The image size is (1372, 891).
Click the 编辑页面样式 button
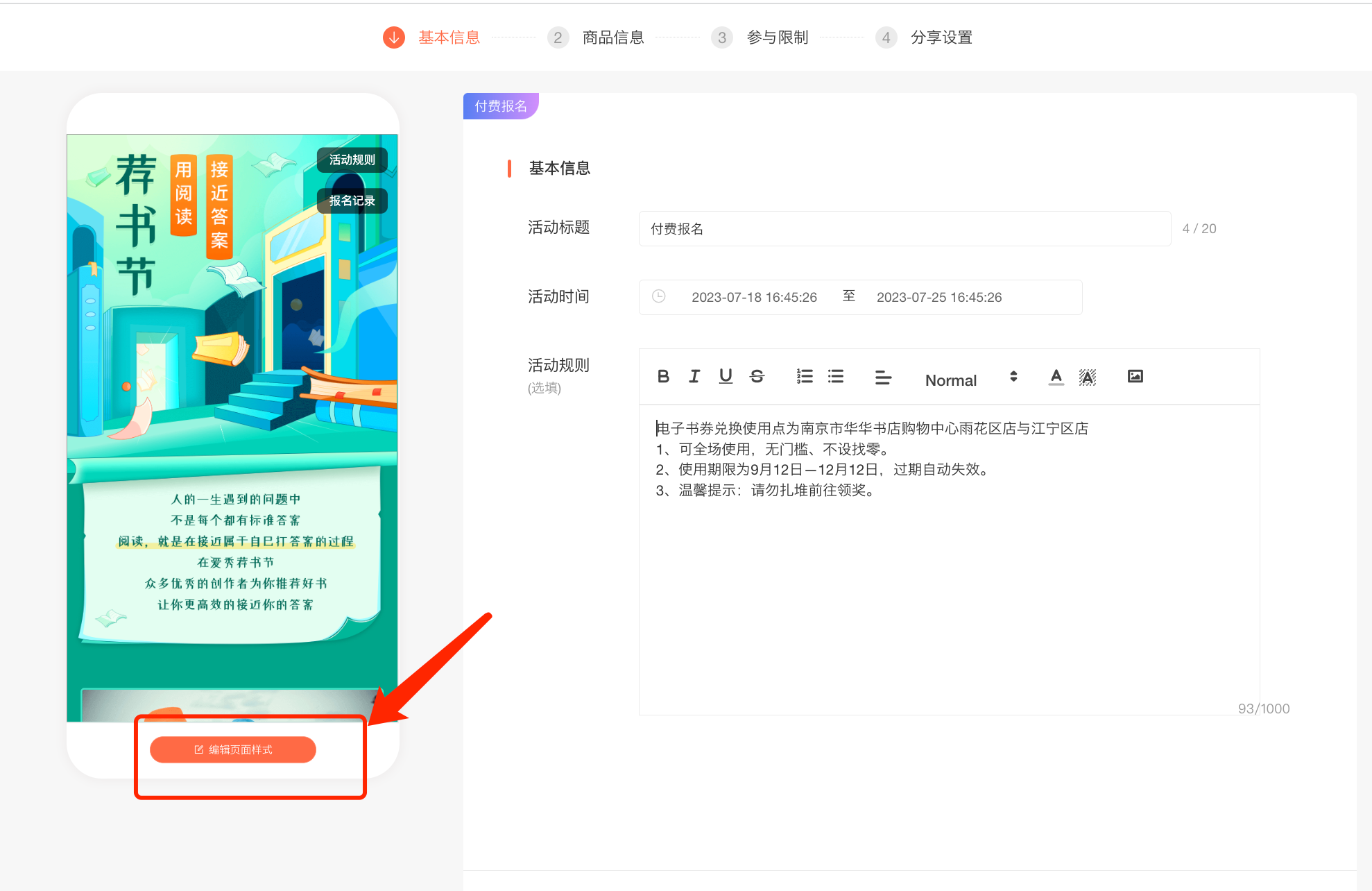point(233,749)
